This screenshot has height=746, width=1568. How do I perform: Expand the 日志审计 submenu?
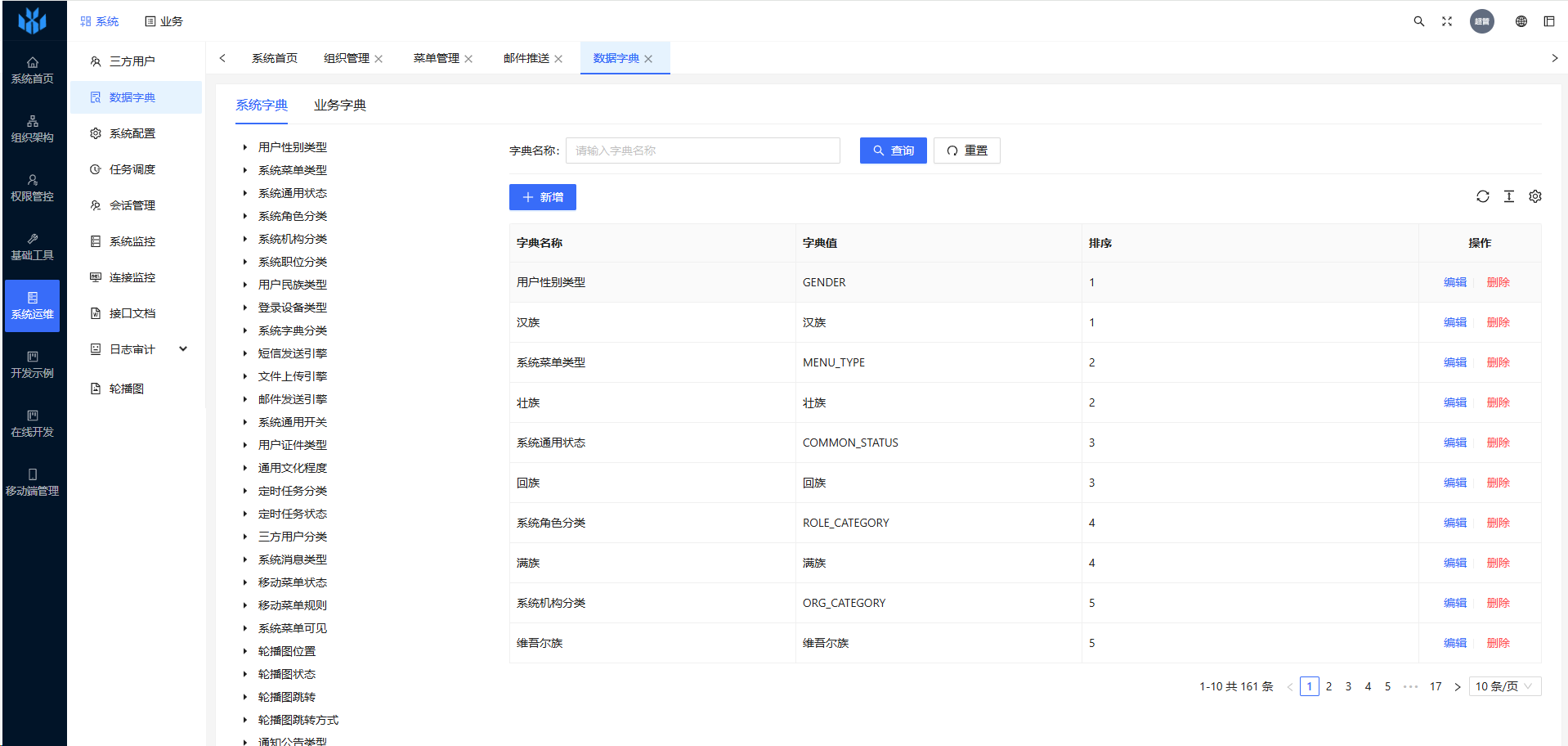coord(183,349)
